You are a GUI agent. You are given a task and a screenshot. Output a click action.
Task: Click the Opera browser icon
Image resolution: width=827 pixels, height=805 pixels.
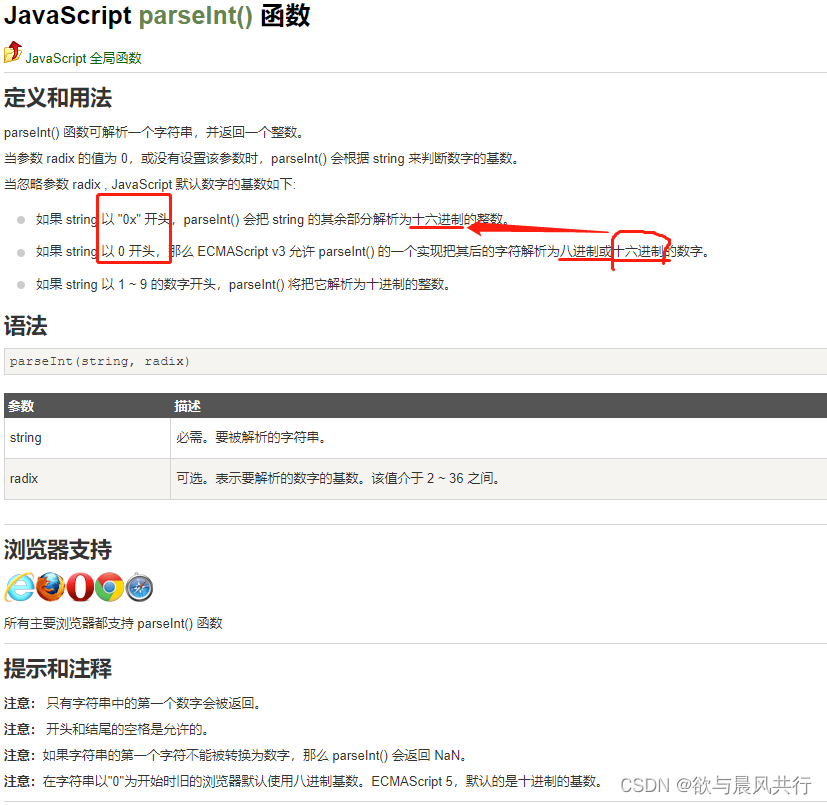[79, 588]
